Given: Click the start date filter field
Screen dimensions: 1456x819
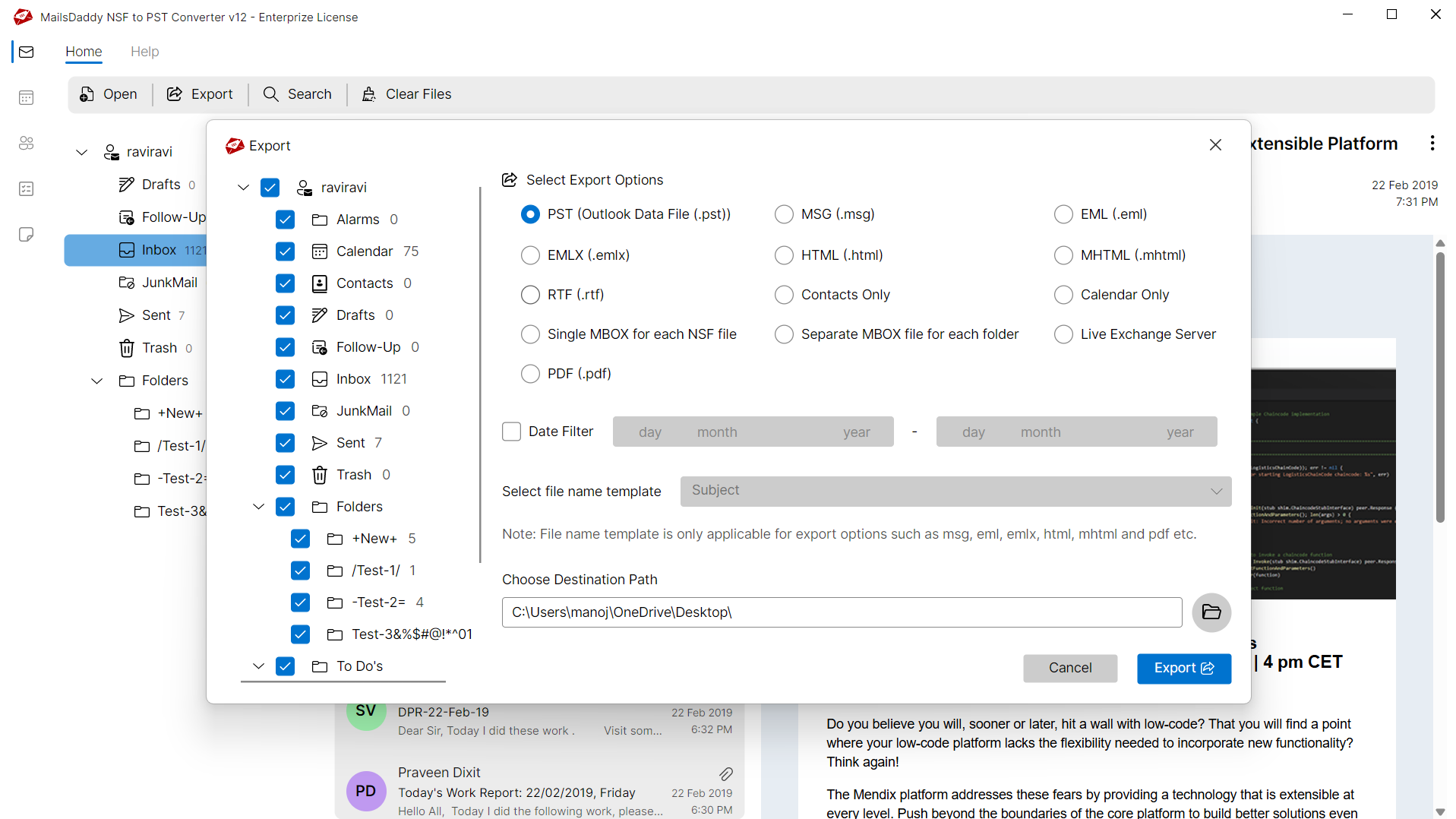Looking at the screenshot, I should [x=753, y=432].
